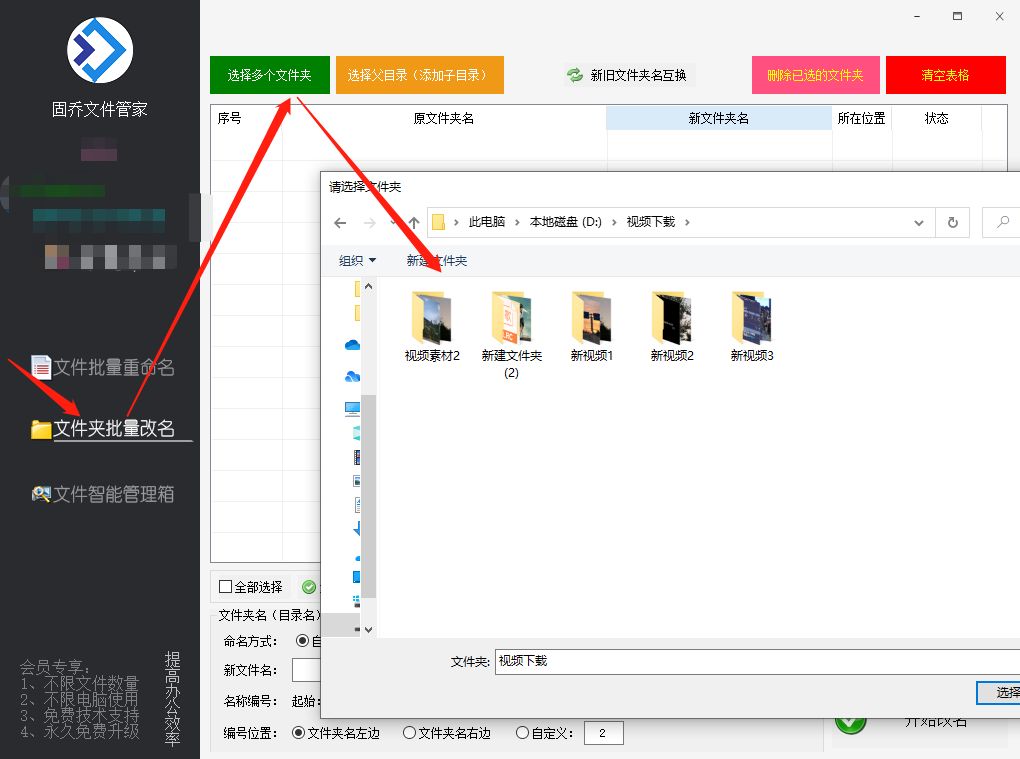Choose the 自定义 numbering position radio

click(x=522, y=733)
